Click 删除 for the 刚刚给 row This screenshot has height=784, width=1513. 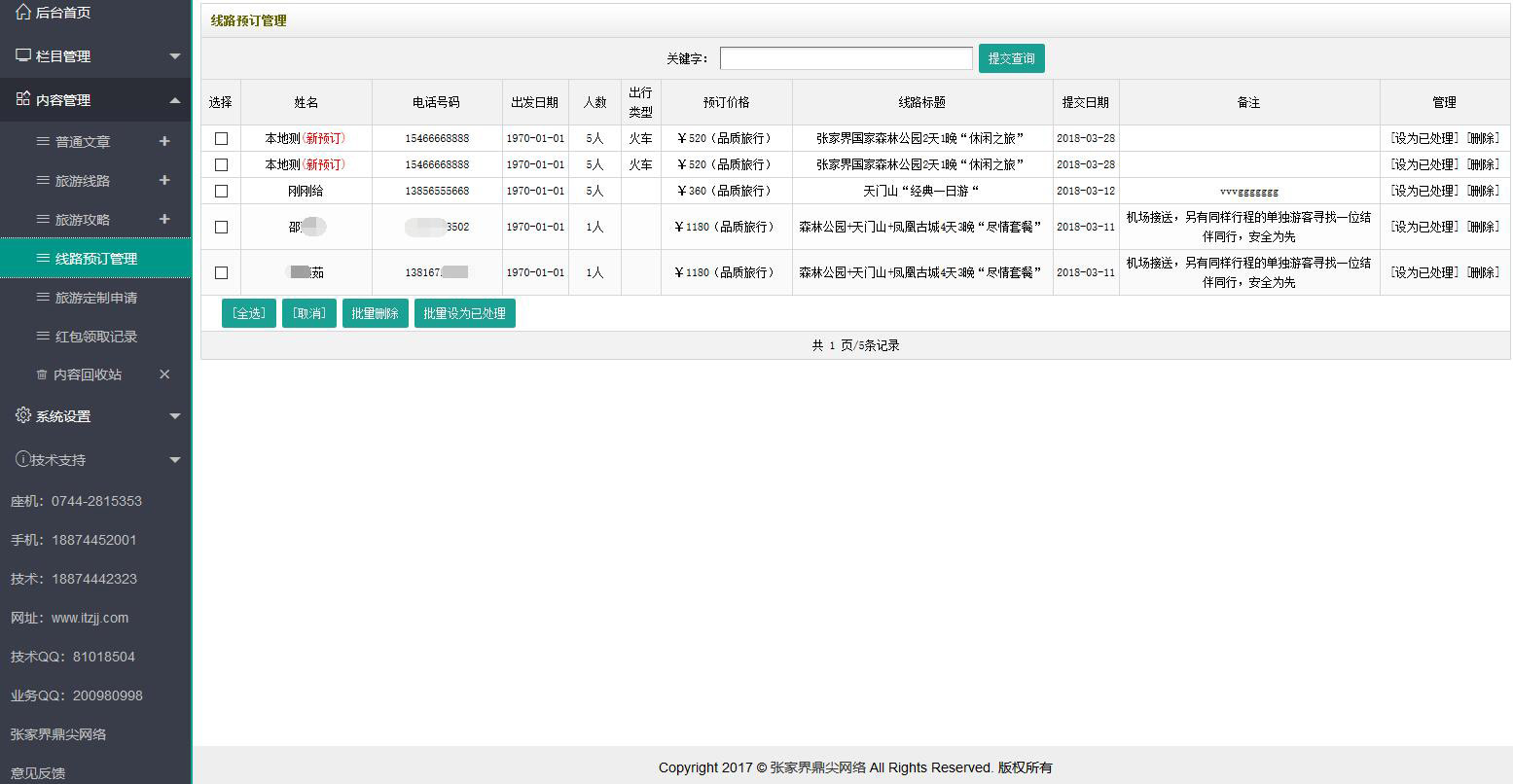(x=1483, y=191)
